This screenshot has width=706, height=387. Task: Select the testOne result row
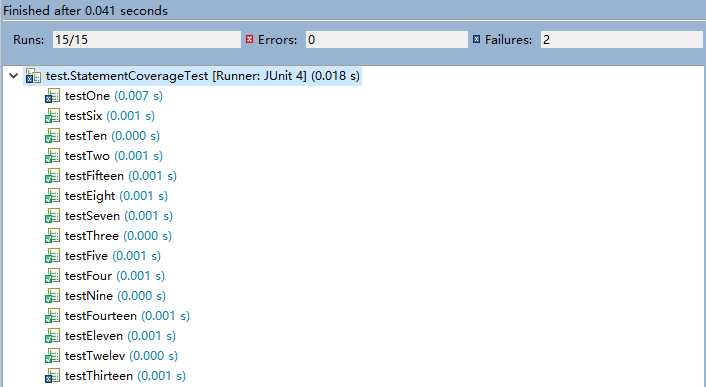tap(104, 96)
